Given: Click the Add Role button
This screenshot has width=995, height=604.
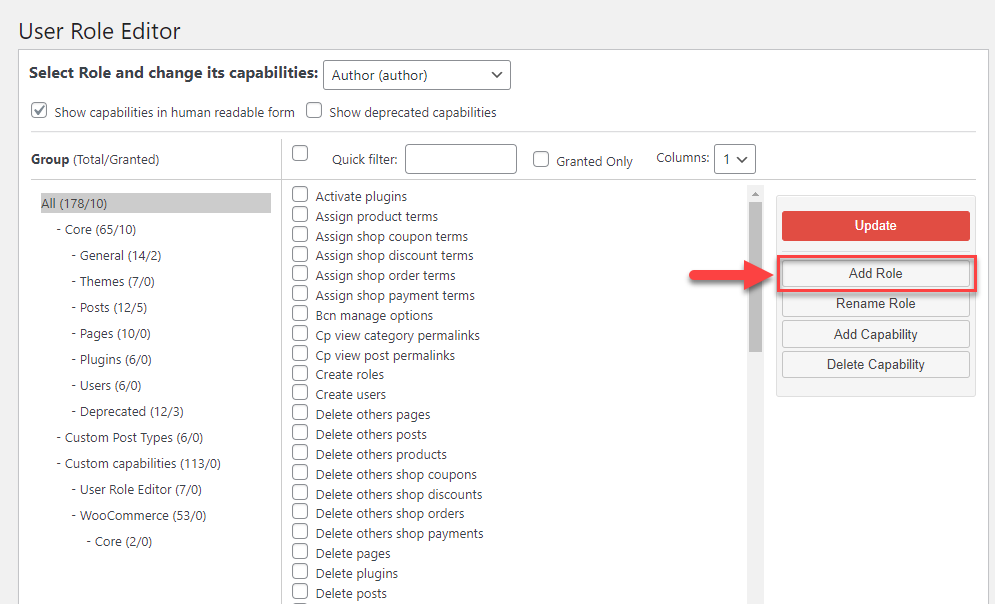Looking at the screenshot, I should (x=876, y=273).
